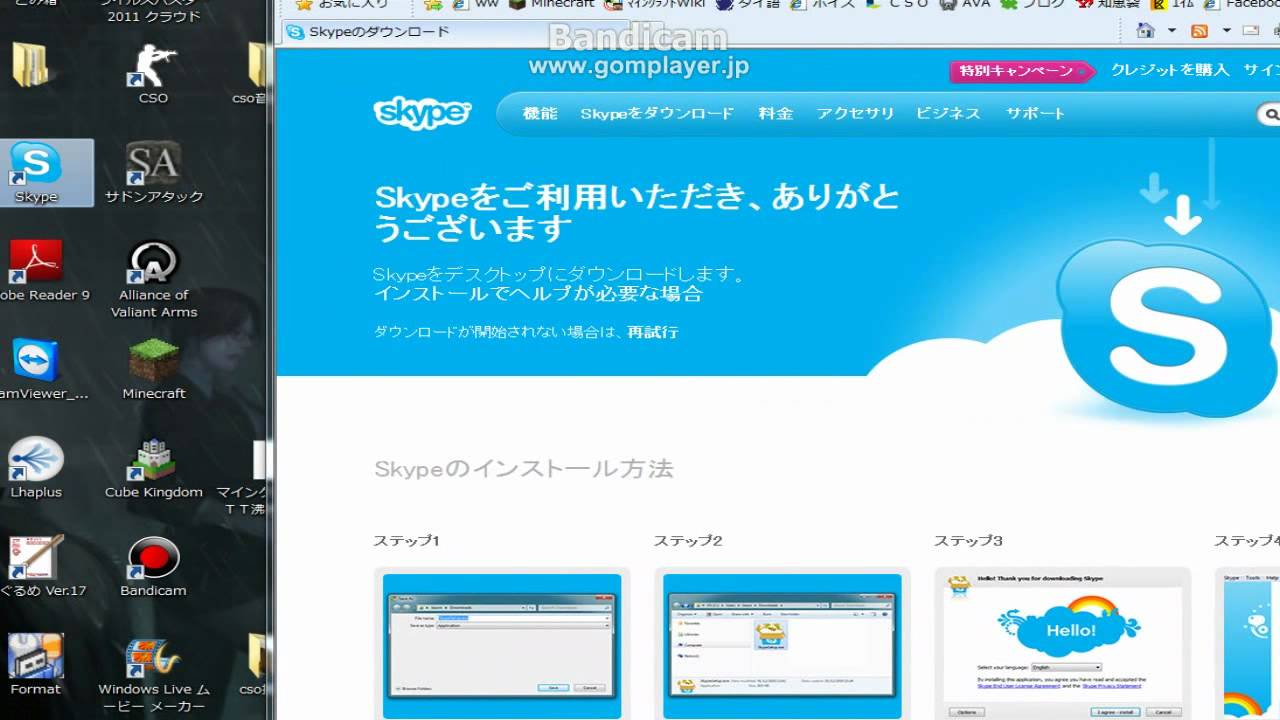Open the ビジネス navigation item
1280x720 pixels.
click(x=948, y=113)
